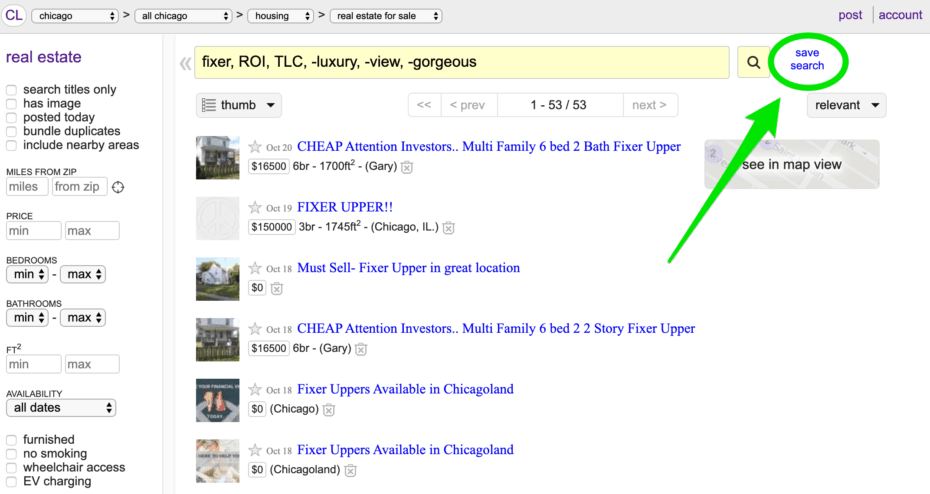930x494 pixels.
Task: Click the minimum price input field
Action: click(33, 231)
